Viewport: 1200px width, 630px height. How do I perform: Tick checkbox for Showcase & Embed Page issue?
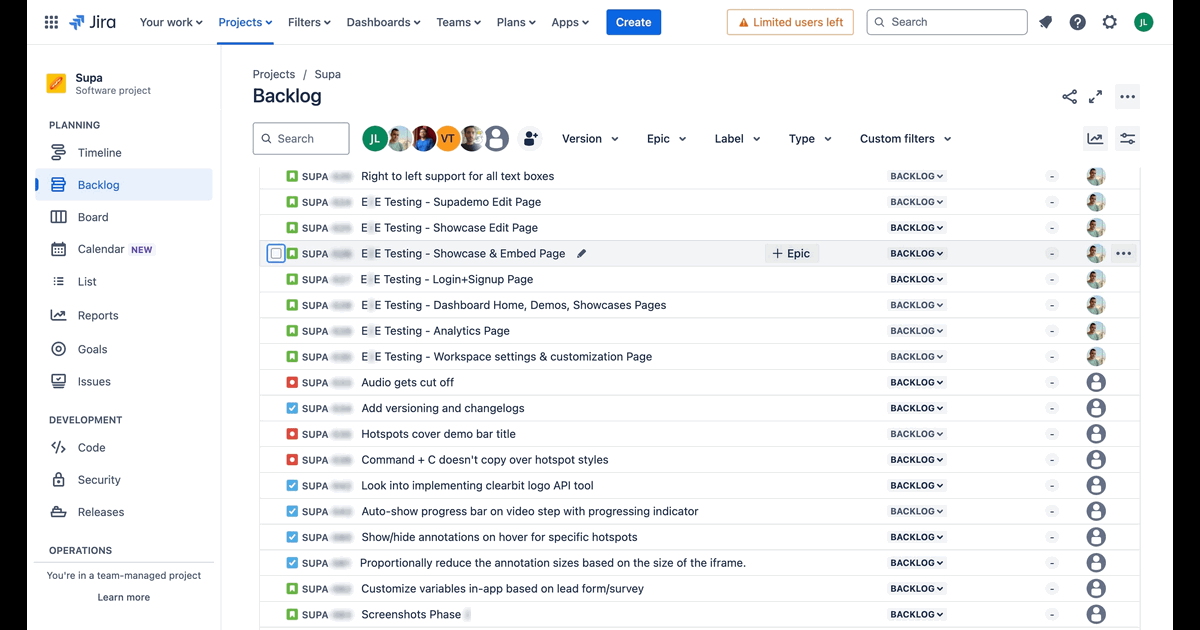[x=276, y=254]
